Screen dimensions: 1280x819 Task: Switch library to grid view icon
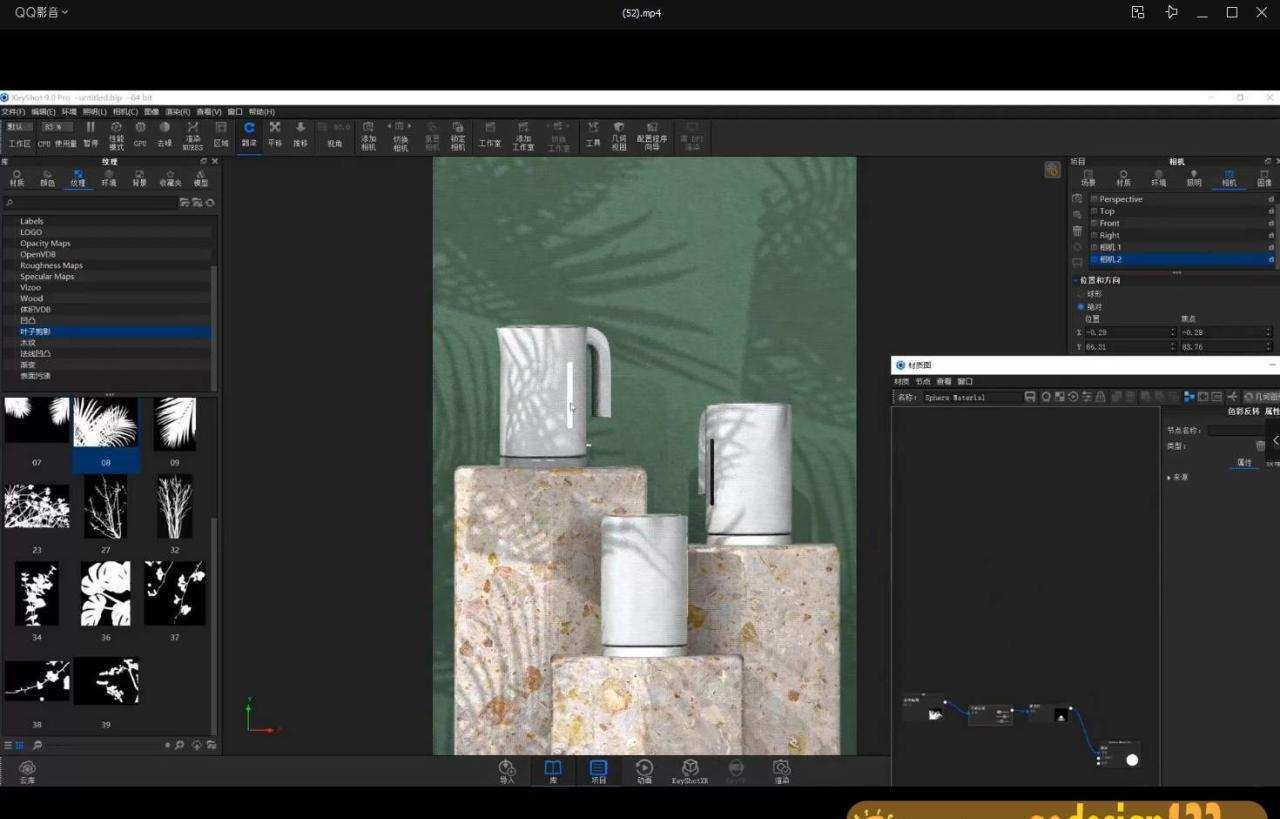point(19,745)
